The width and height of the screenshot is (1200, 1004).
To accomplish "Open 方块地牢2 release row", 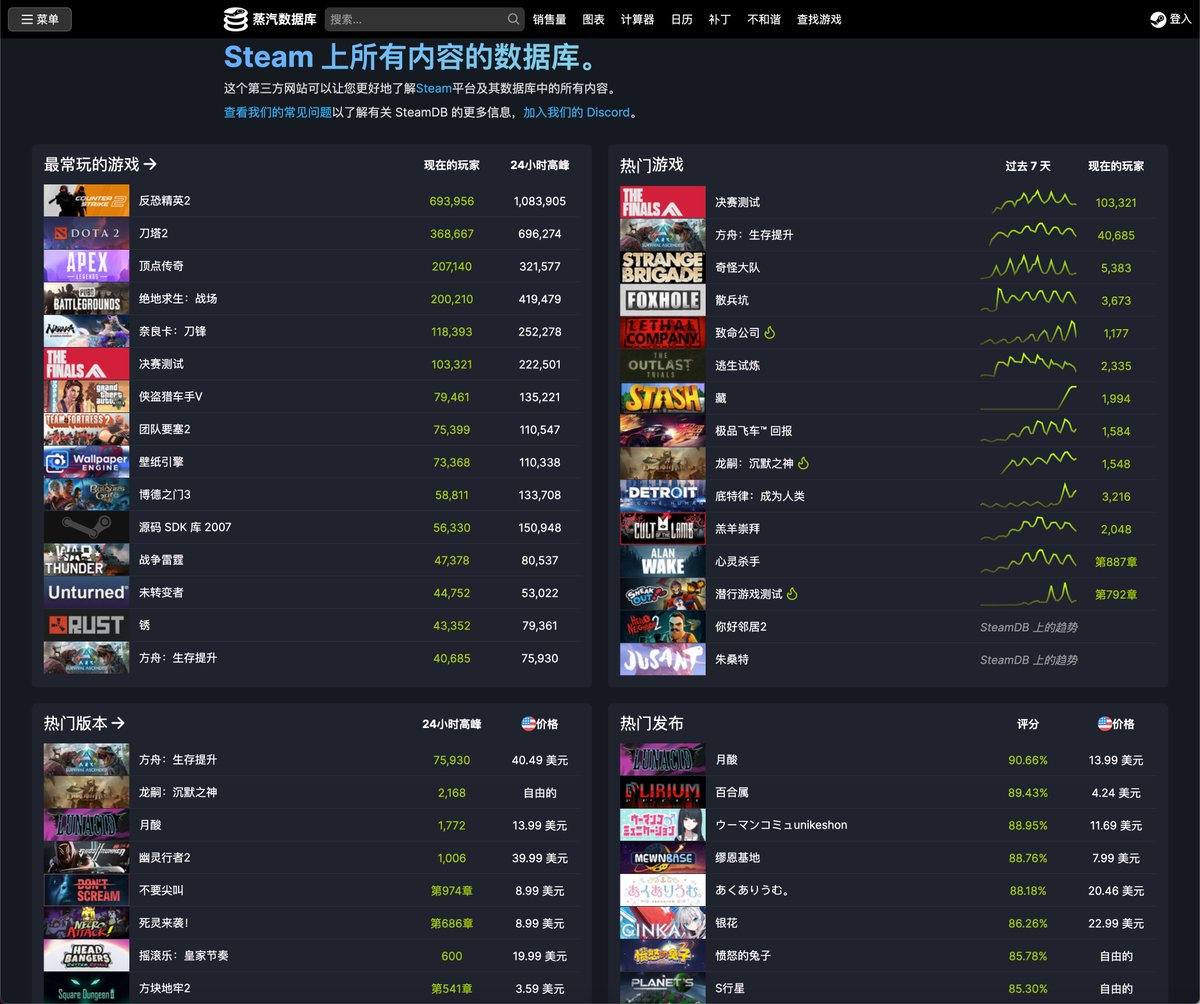I will [x=312, y=988].
